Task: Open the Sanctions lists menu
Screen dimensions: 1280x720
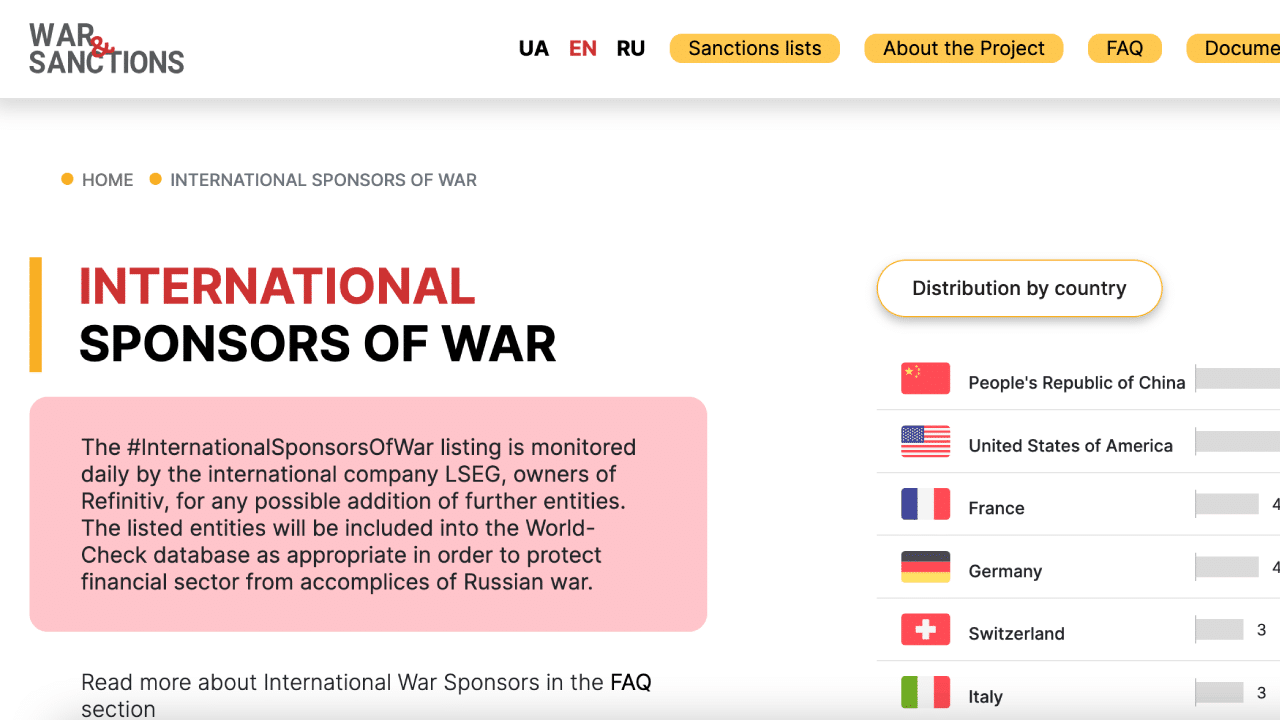Action: click(754, 49)
